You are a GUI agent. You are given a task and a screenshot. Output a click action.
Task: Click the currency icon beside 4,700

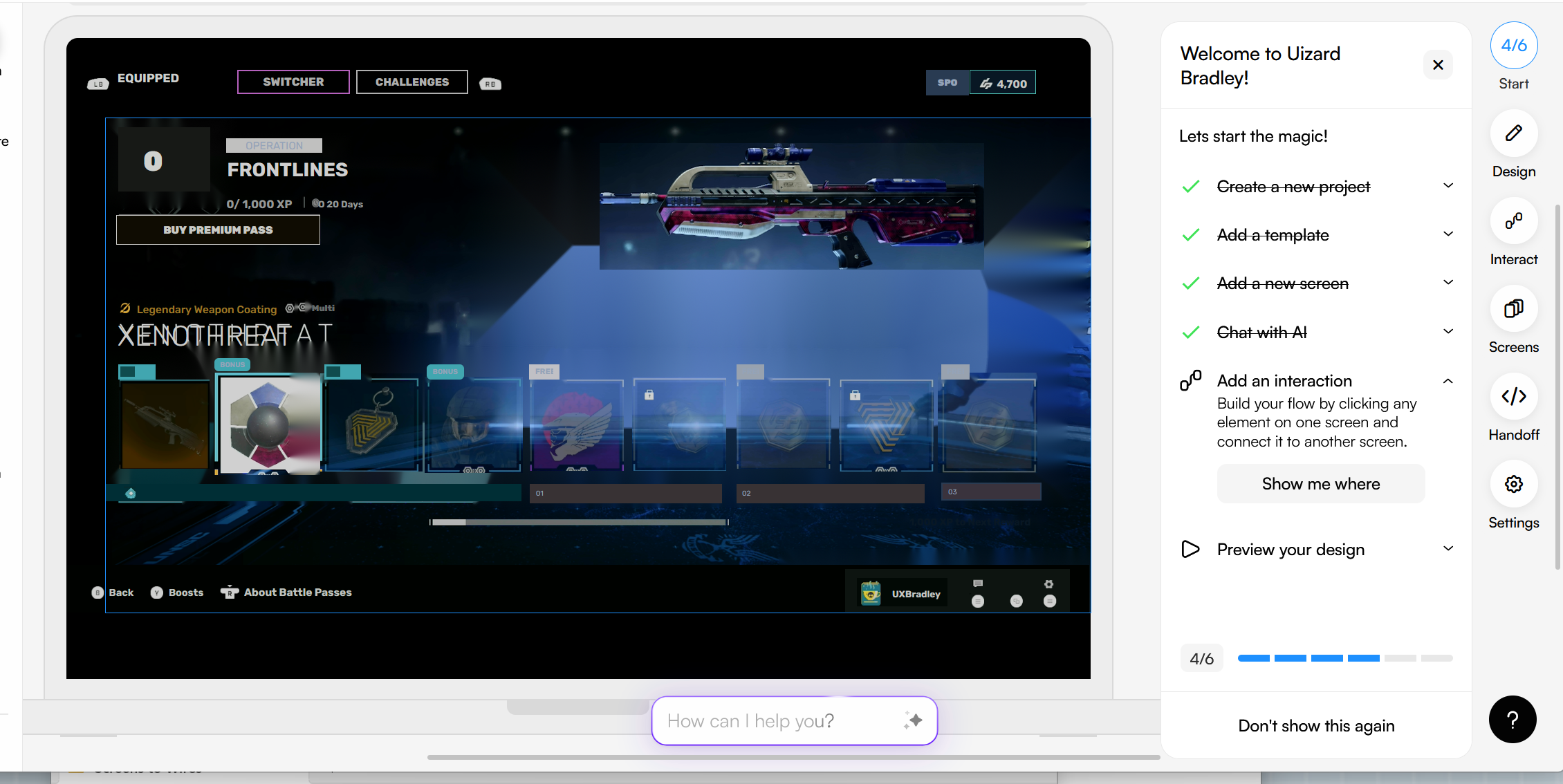(x=986, y=84)
